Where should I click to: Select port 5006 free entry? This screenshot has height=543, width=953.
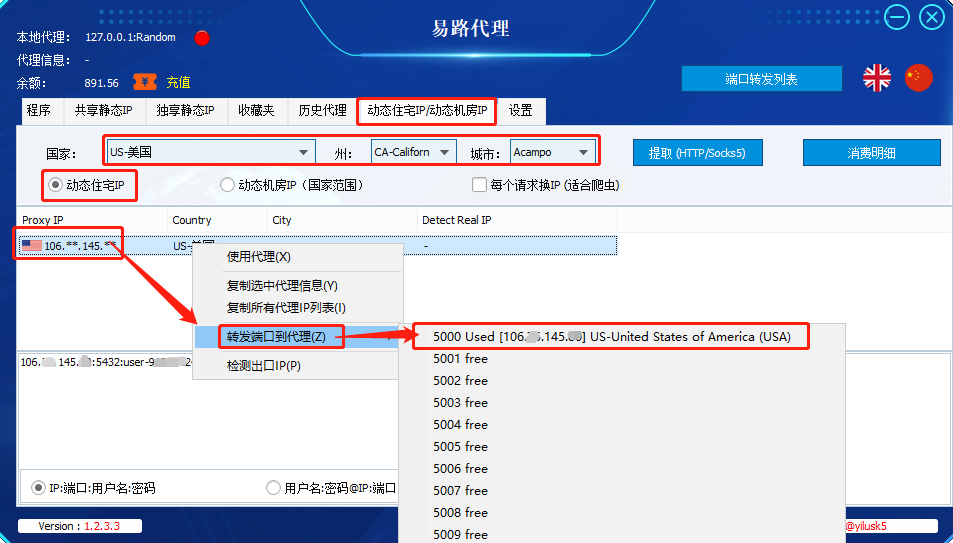tap(622, 468)
